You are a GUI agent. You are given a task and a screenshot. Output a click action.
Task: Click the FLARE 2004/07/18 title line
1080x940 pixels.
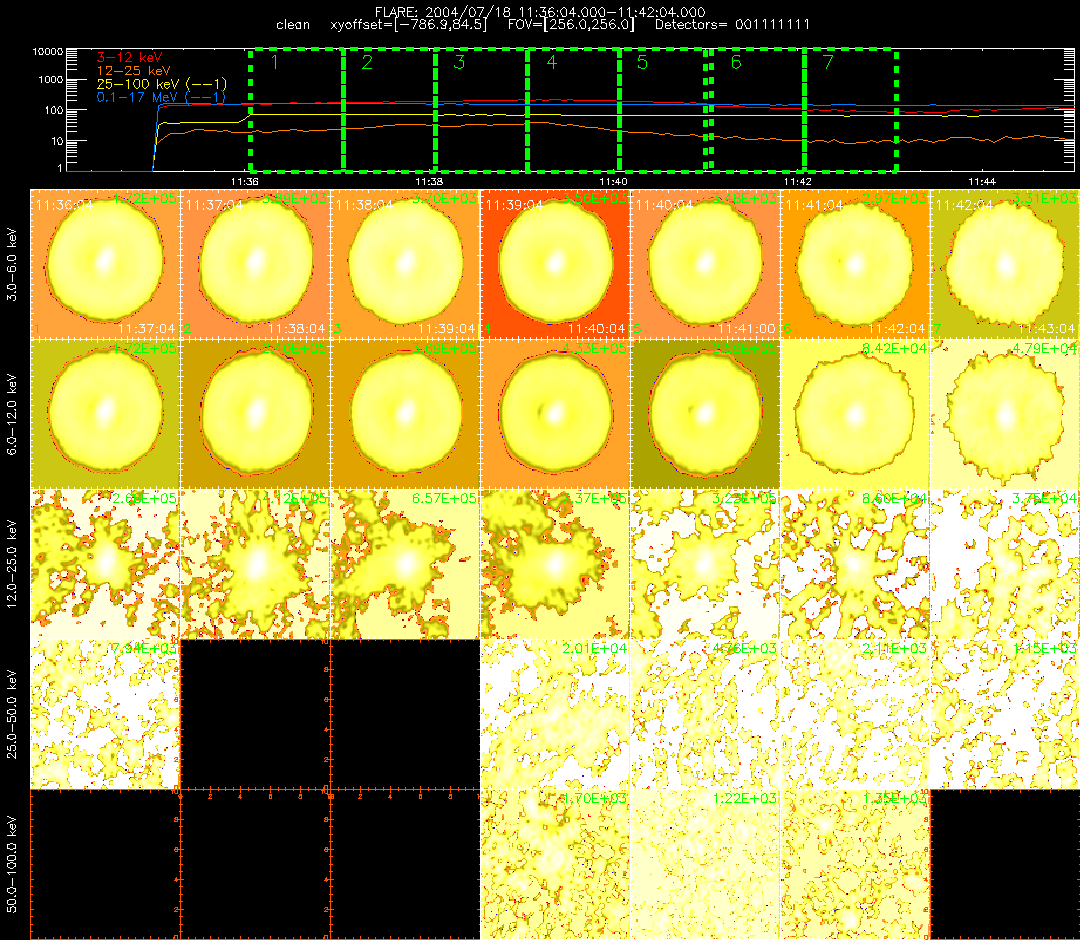[x=540, y=12]
